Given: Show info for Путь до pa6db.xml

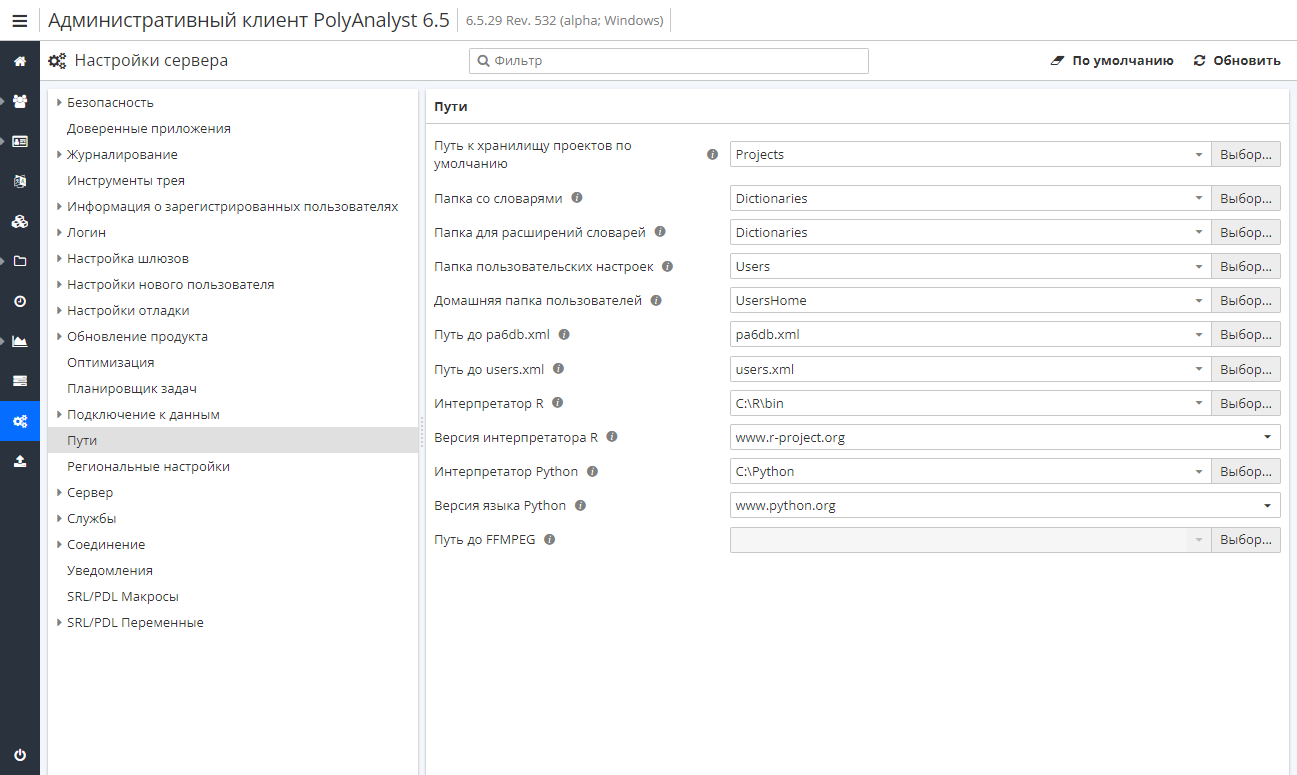Looking at the screenshot, I should click(564, 334).
